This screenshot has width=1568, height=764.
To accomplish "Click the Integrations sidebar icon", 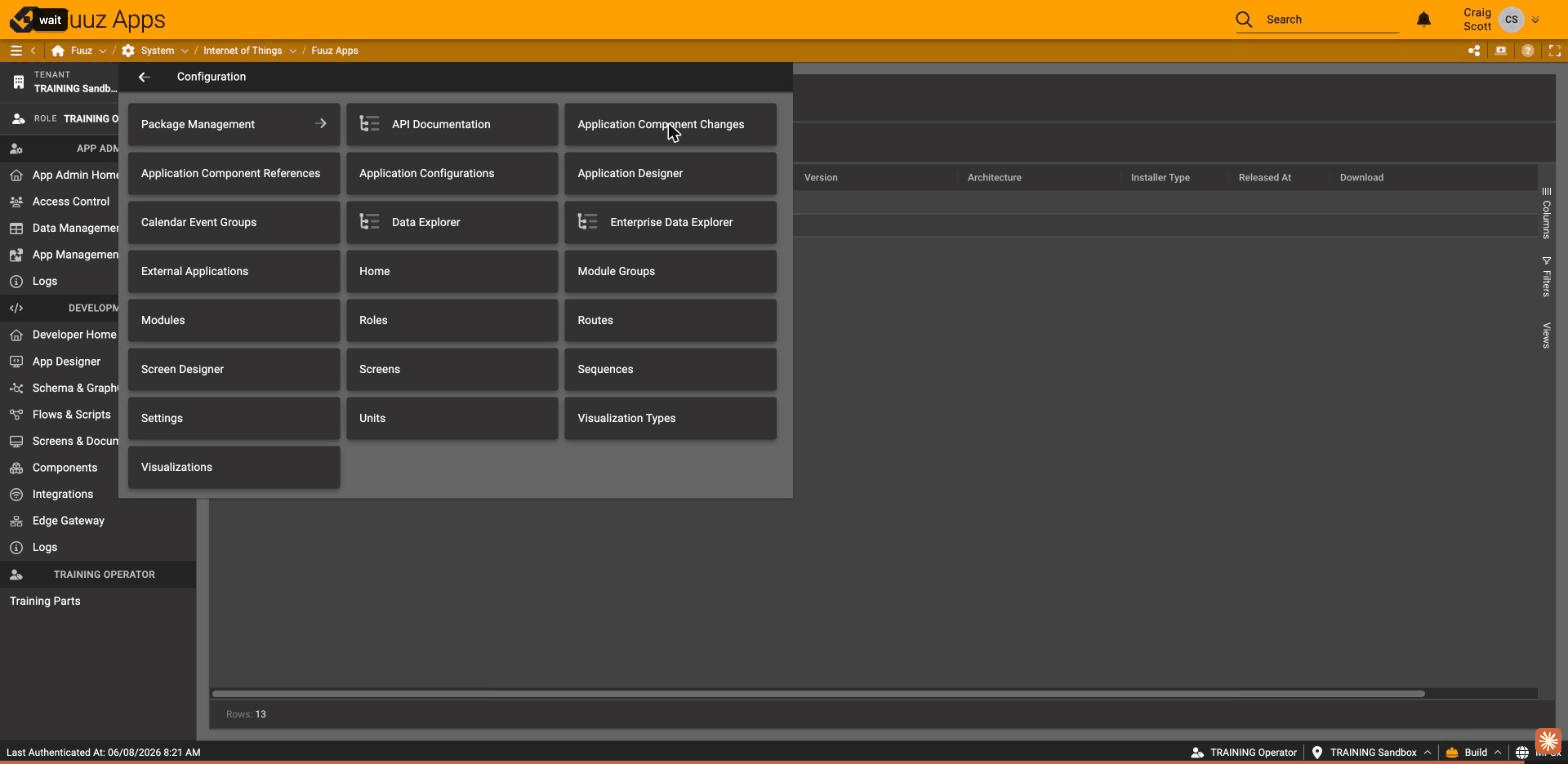I will [16, 494].
